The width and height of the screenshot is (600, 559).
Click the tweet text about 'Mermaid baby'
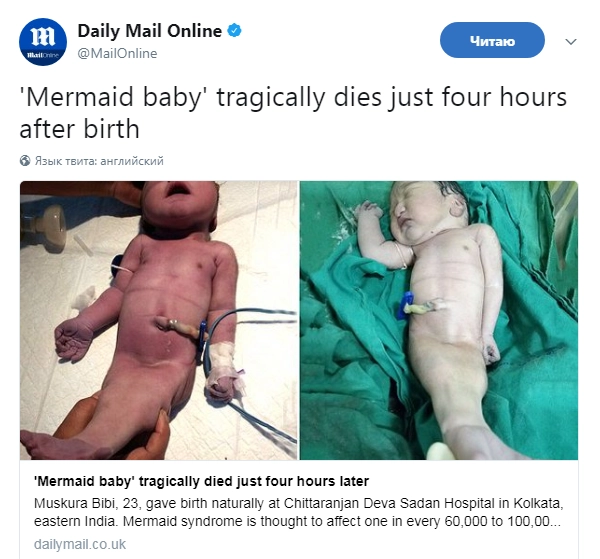293,112
